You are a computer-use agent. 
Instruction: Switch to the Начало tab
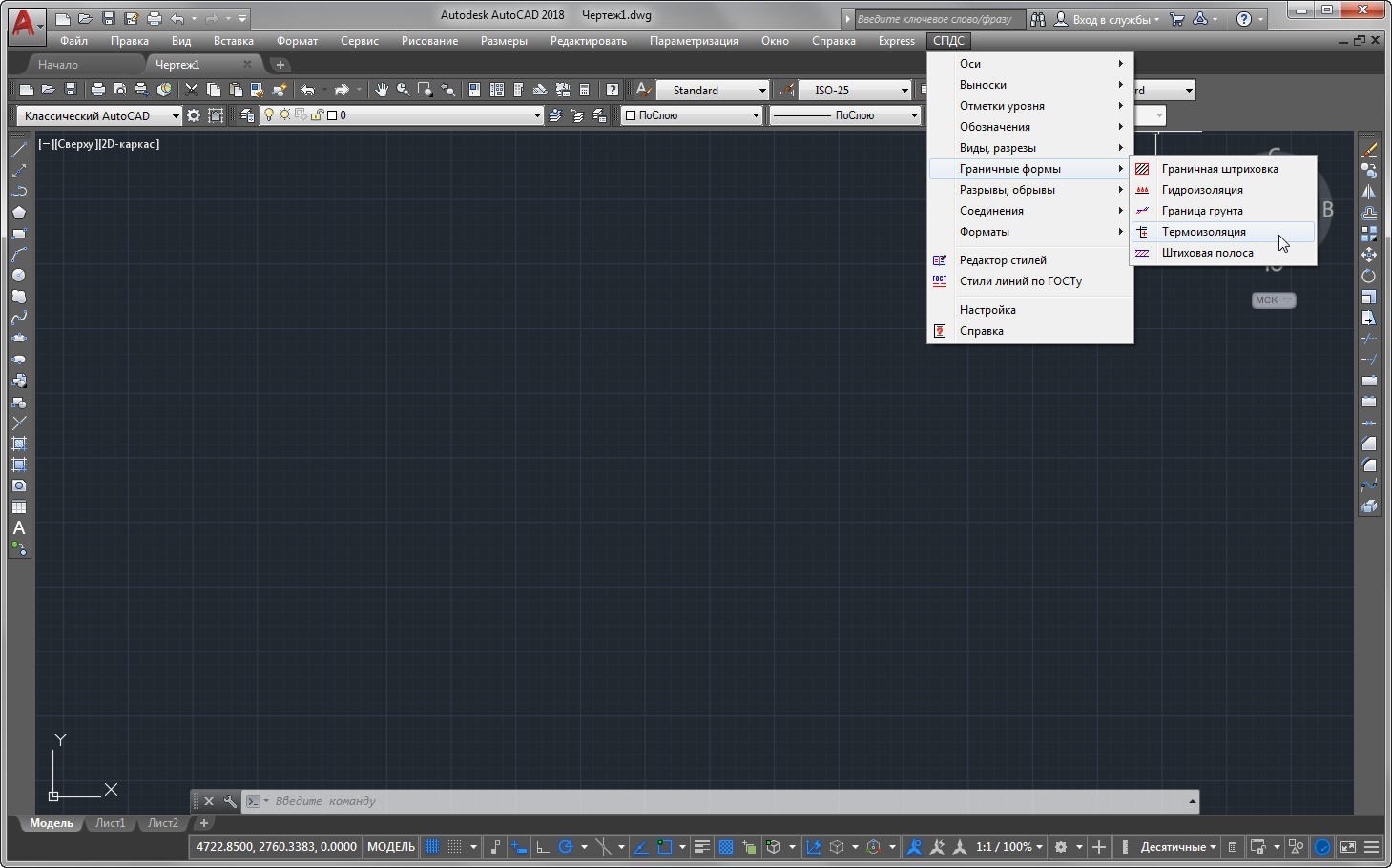58,64
